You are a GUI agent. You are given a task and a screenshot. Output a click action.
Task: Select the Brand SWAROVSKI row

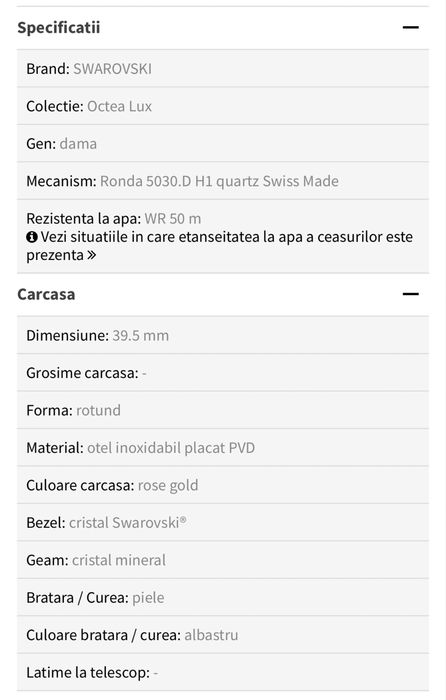click(x=223, y=68)
